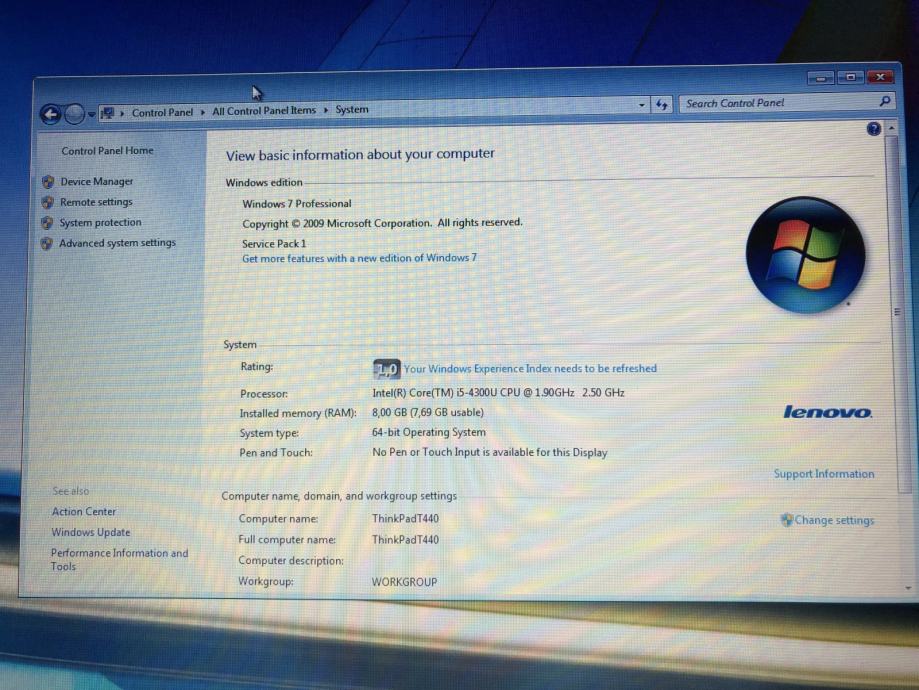Open Remote settings link
The image size is (919, 690).
(x=96, y=202)
